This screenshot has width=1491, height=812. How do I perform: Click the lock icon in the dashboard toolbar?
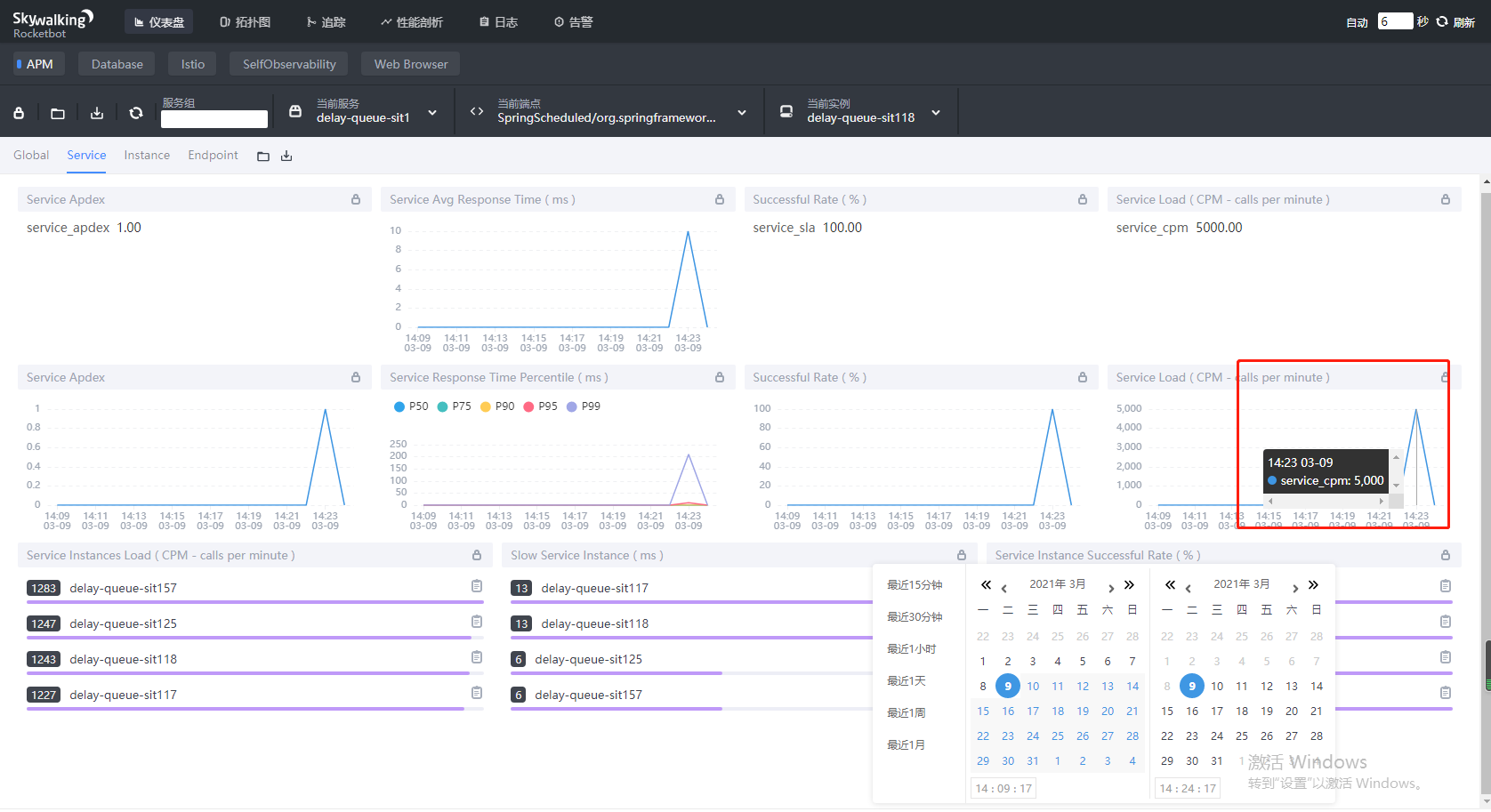click(19, 113)
